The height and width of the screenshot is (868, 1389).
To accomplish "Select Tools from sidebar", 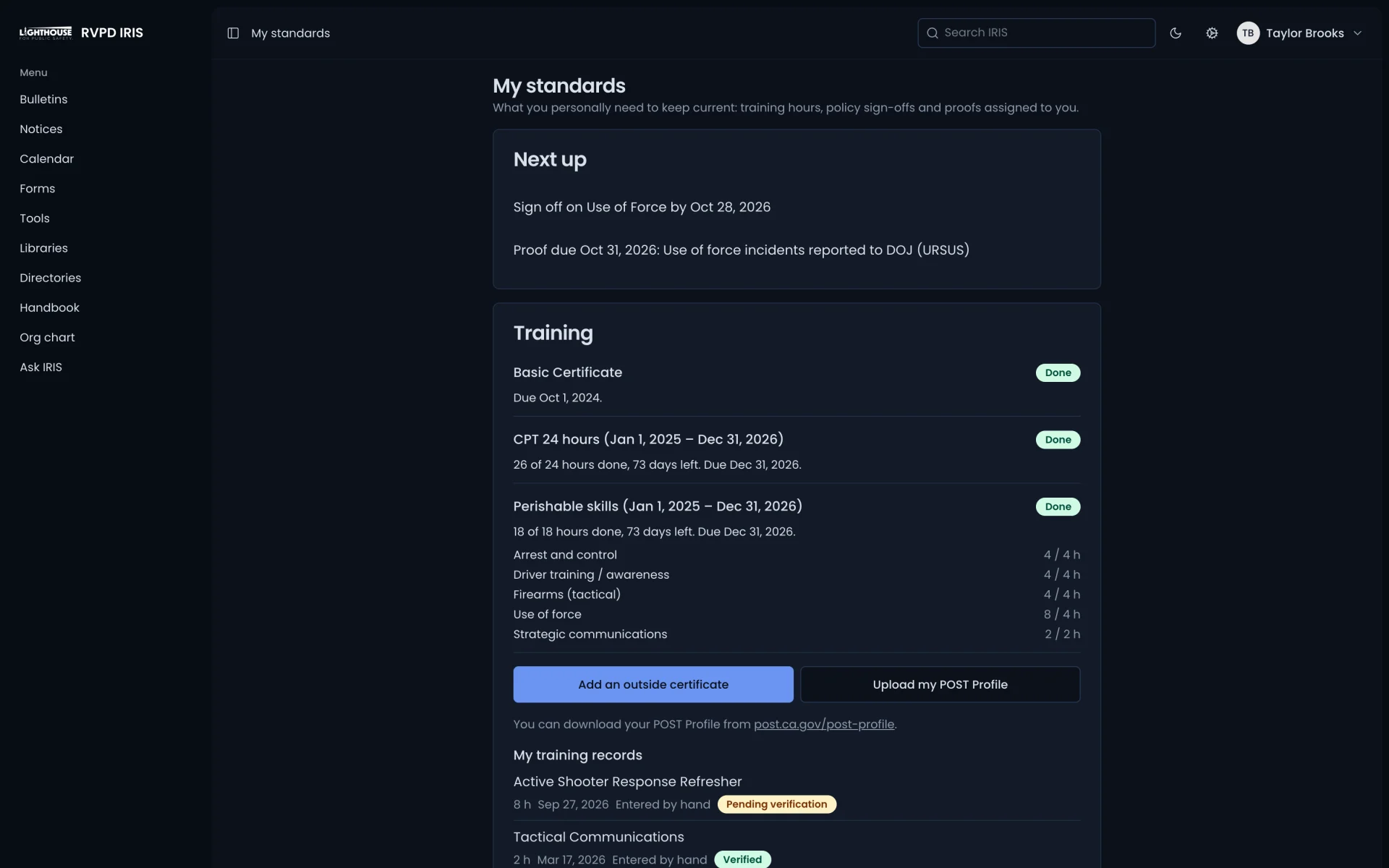I will coord(35,218).
